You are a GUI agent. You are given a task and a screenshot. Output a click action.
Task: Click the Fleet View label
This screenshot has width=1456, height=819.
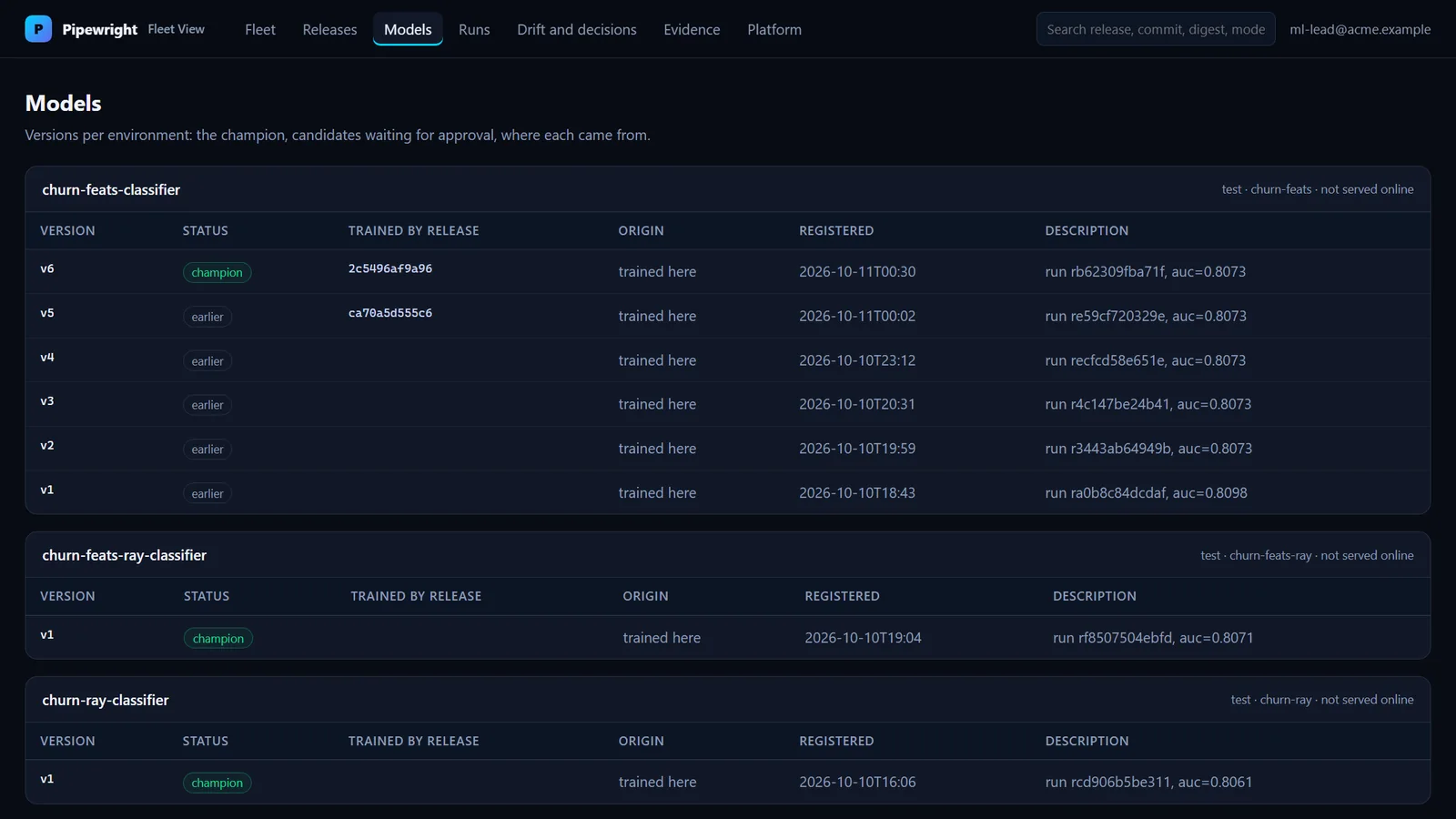(177, 29)
